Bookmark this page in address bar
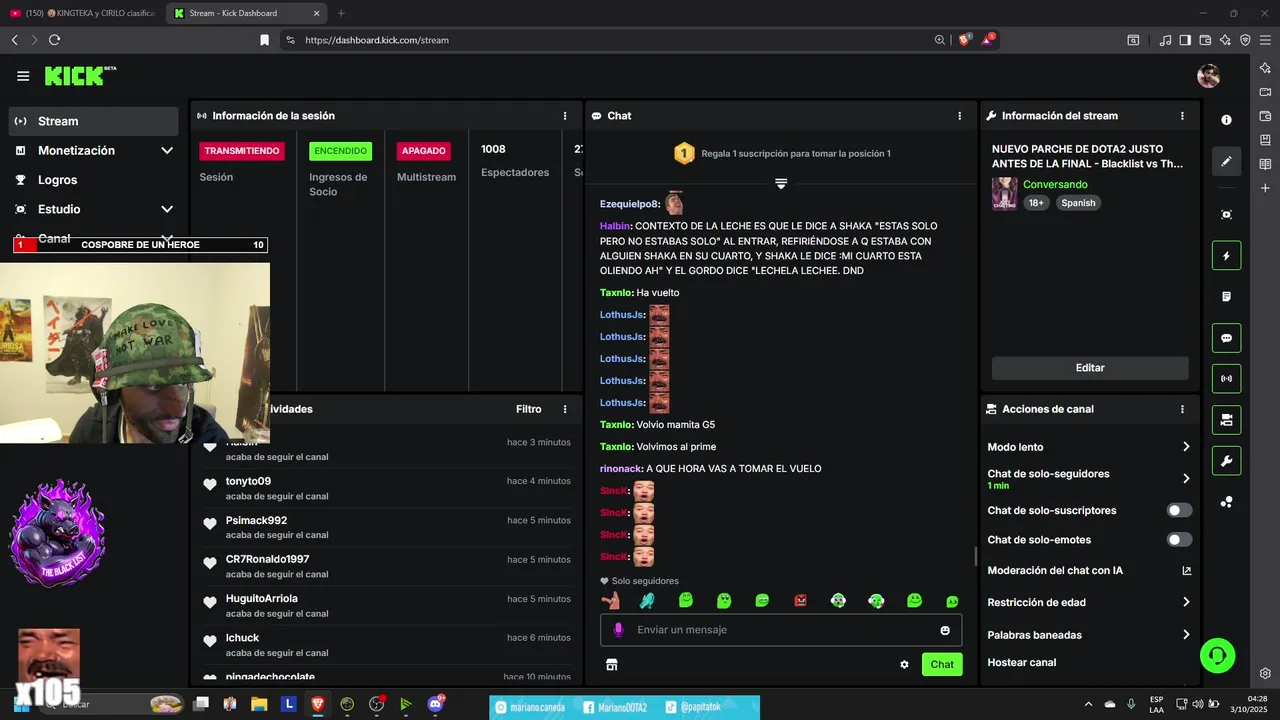This screenshot has height=720, width=1280. point(264,40)
